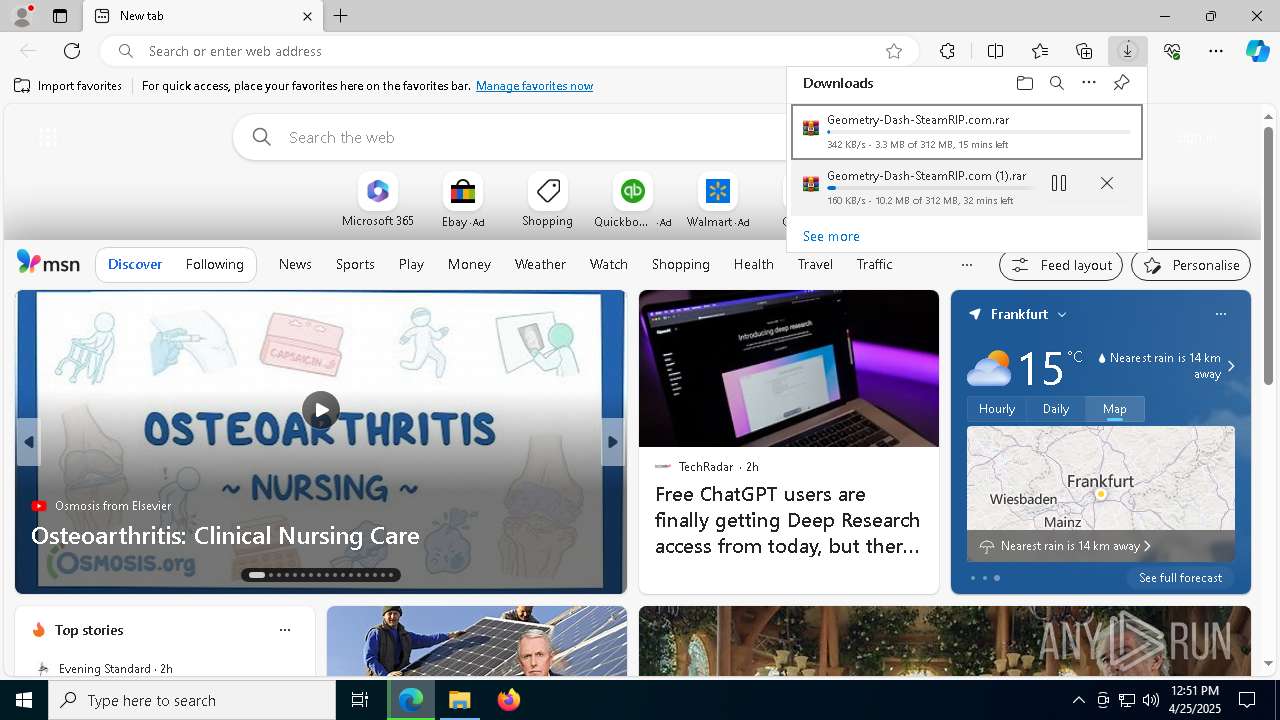This screenshot has width=1280, height=720.
Task: Open Windows Start menu
Action: 24,700
